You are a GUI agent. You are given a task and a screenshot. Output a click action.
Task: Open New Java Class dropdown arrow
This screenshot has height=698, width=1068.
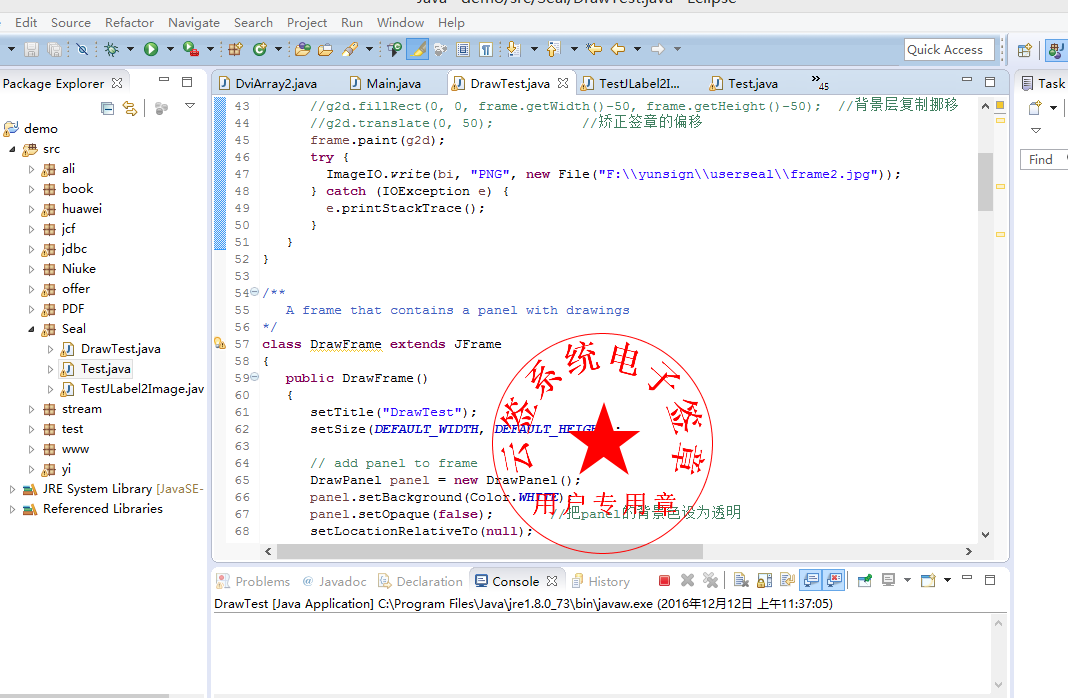(x=278, y=49)
